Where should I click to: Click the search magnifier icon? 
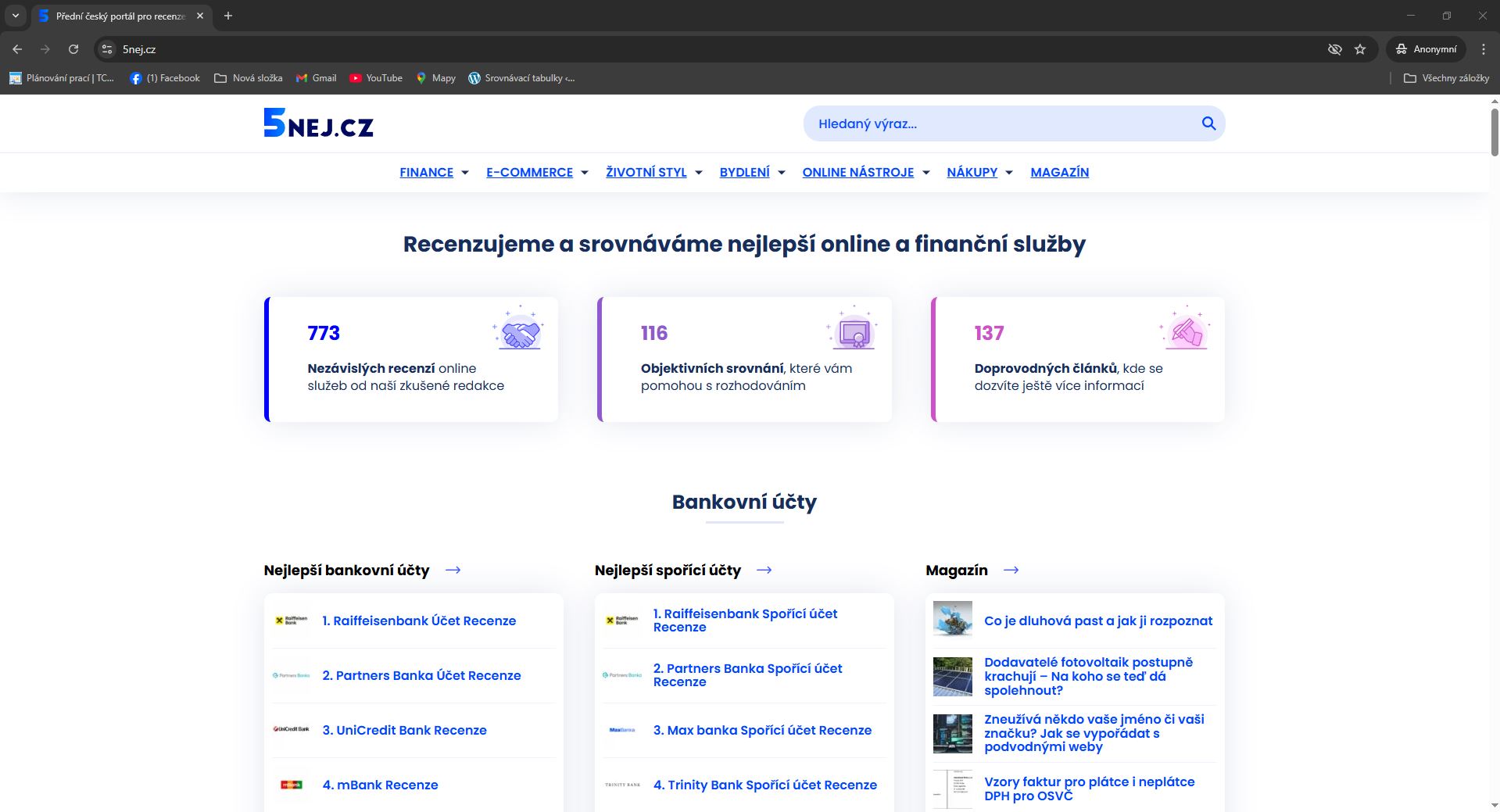(x=1208, y=123)
